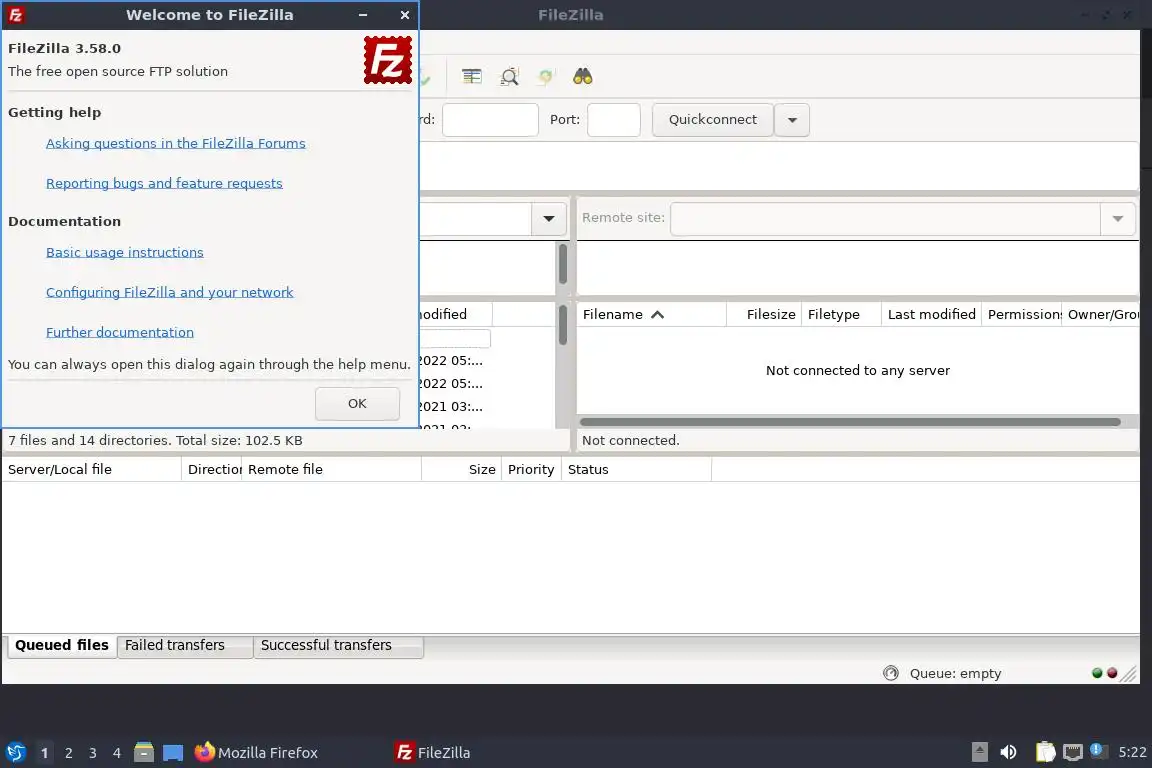The width and height of the screenshot is (1152, 768).
Task: Click the Status queue column header
Action: coord(636,470)
